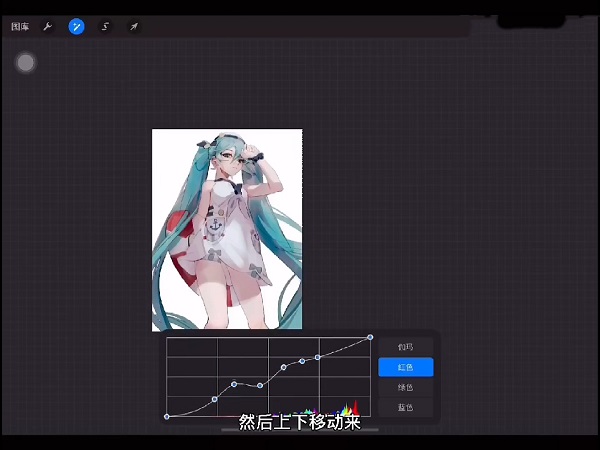The width and height of the screenshot is (600, 450).
Task: Select the third curve node from the left
Action: pos(234,383)
